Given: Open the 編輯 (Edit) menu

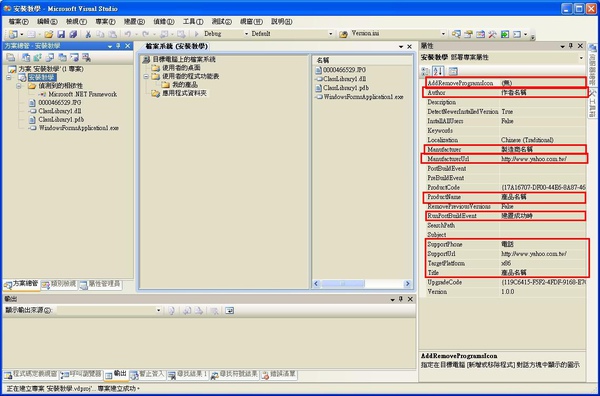Looking at the screenshot, I should [47, 21].
